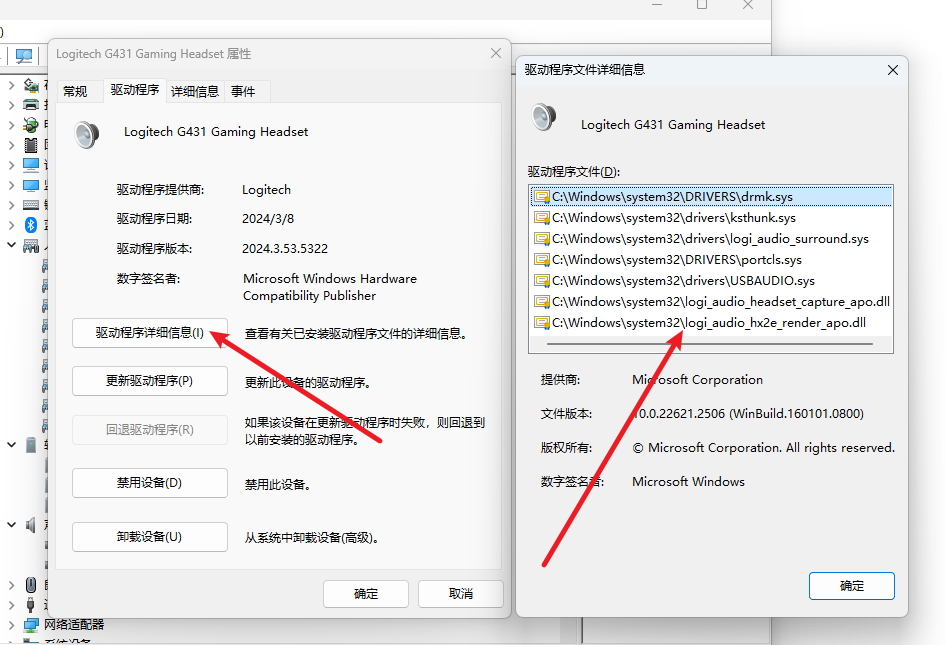Image resolution: width=946 pixels, height=645 pixels.
Task: Select the Monitors (监视器) display icon in tree
Action: 31,185
